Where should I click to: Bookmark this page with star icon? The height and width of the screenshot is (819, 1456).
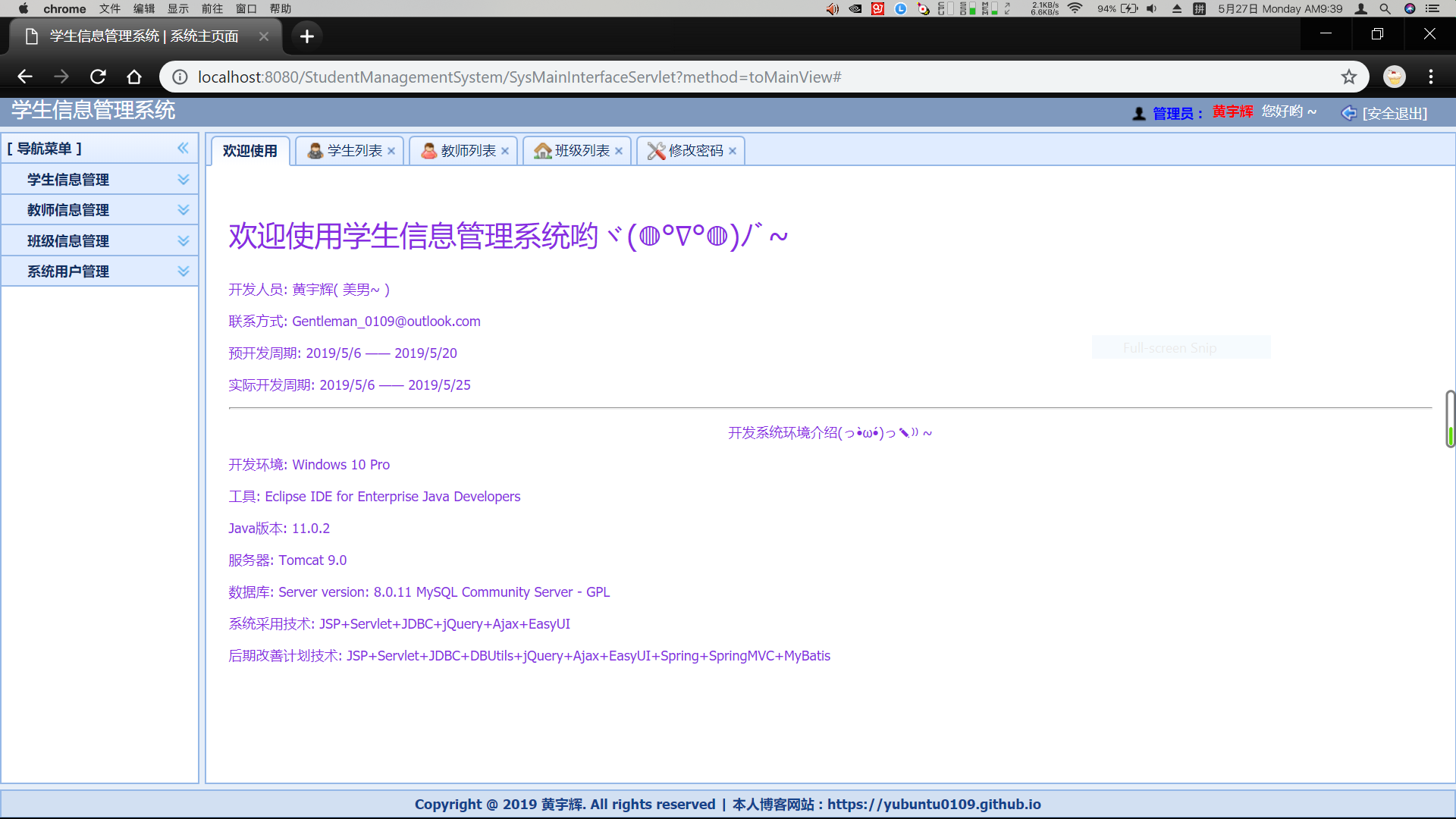click(x=1348, y=77)
